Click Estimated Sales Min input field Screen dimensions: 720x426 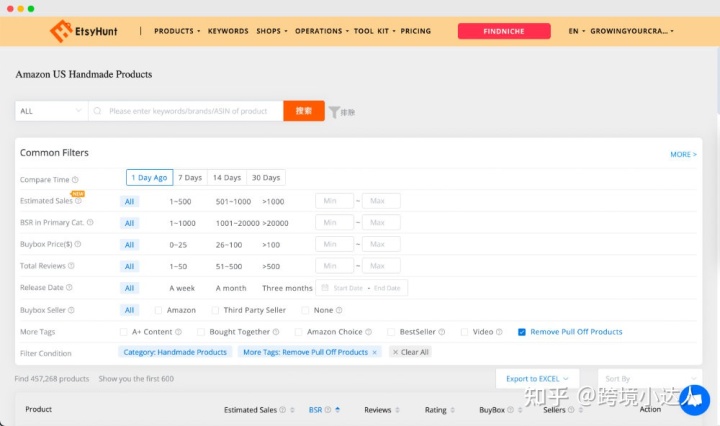point(334,201)
